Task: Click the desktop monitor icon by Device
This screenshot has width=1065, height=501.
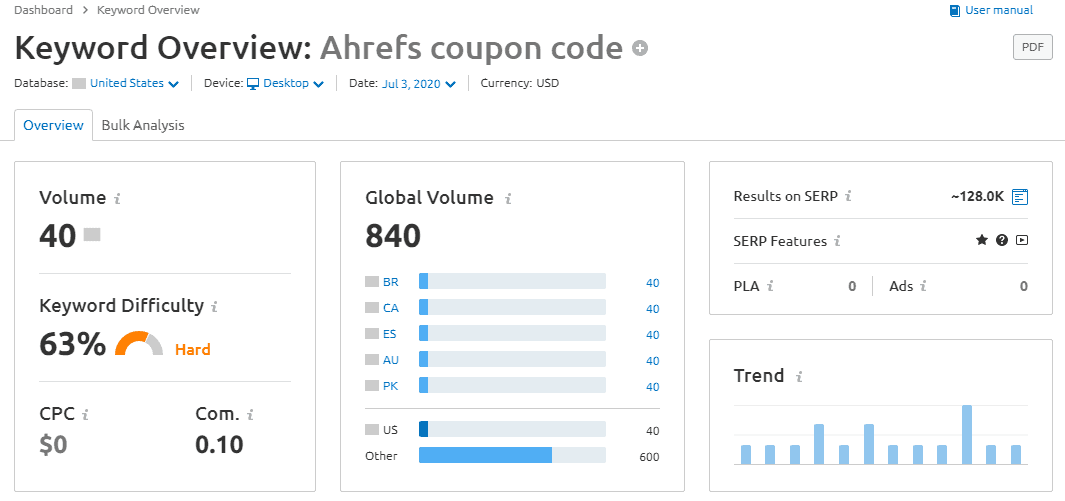Action: tap(253, 84)
